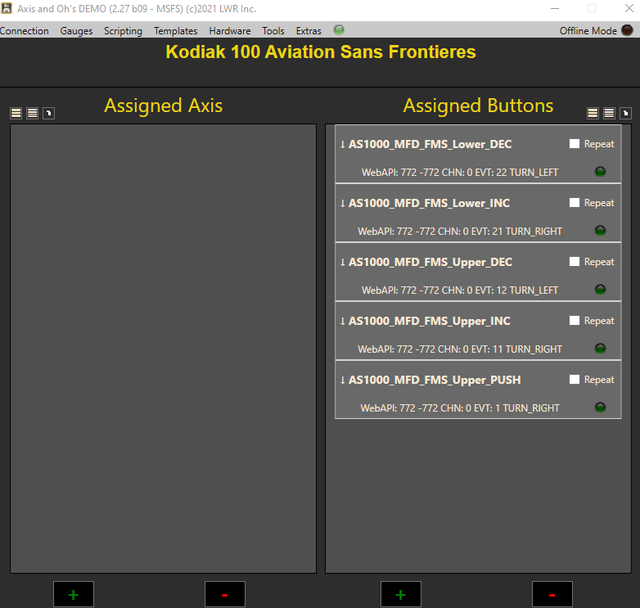Open the Scripting menu

(123, 31)
